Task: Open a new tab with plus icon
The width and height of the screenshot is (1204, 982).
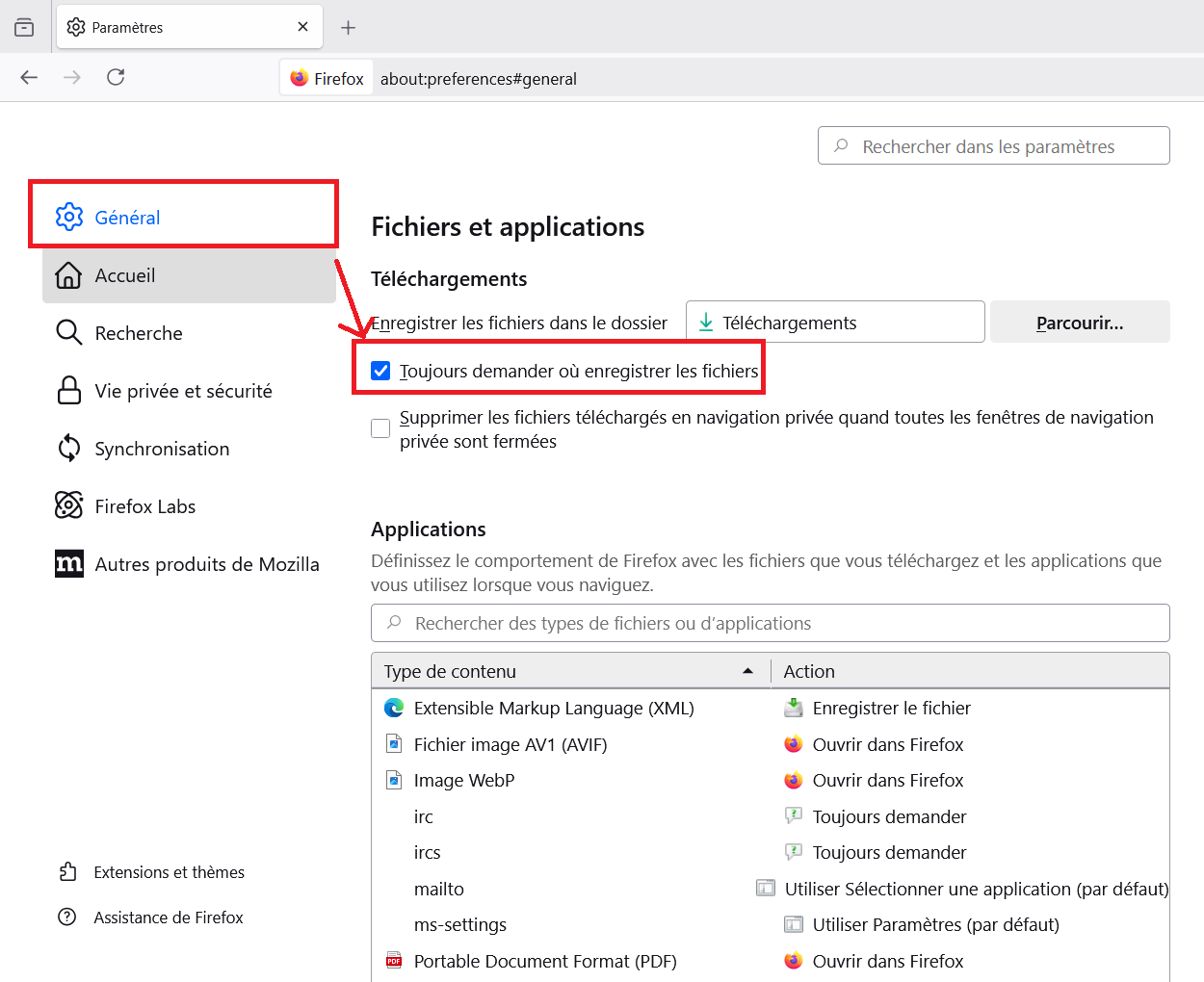Action: (x=349, y=28)
